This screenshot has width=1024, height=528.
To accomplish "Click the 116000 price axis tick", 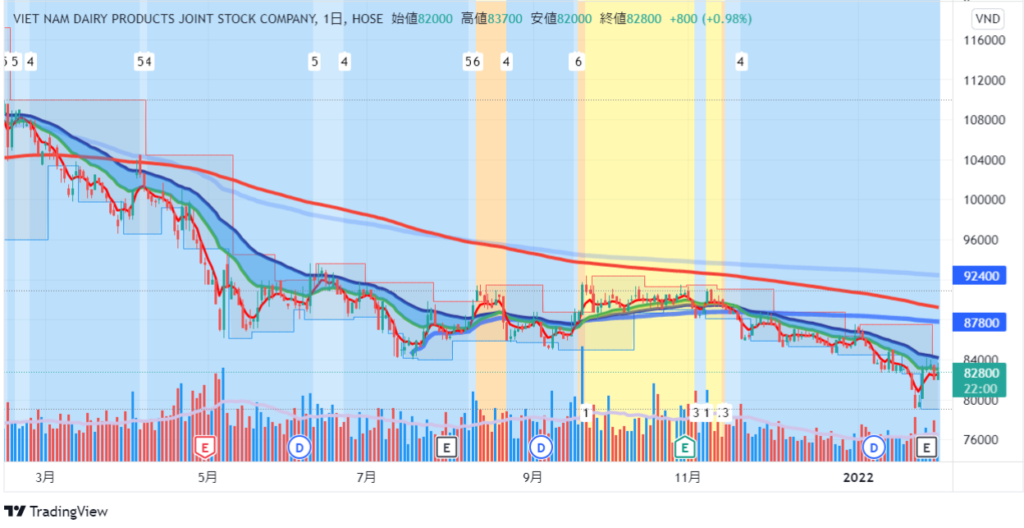I will (986, 41).
